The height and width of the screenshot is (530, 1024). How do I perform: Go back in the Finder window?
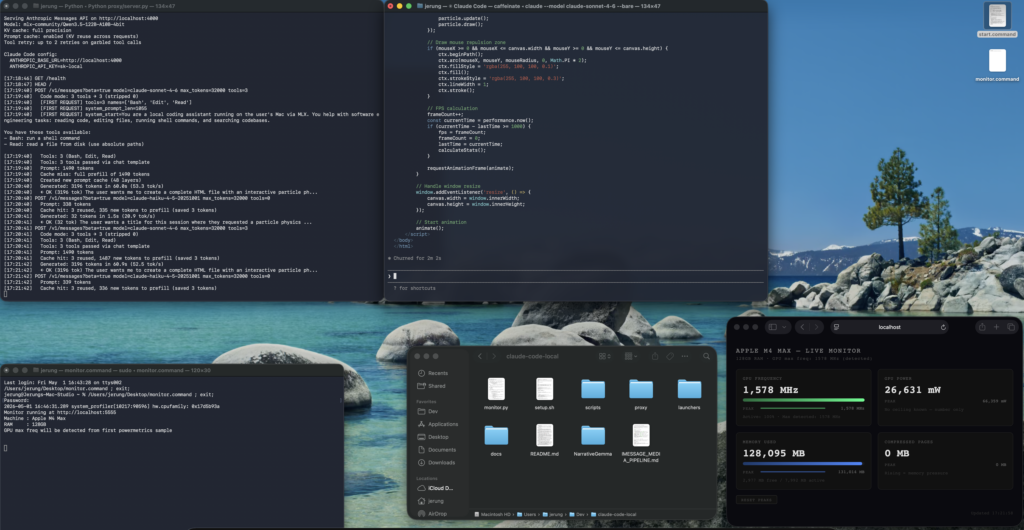(x=480, y=356)
